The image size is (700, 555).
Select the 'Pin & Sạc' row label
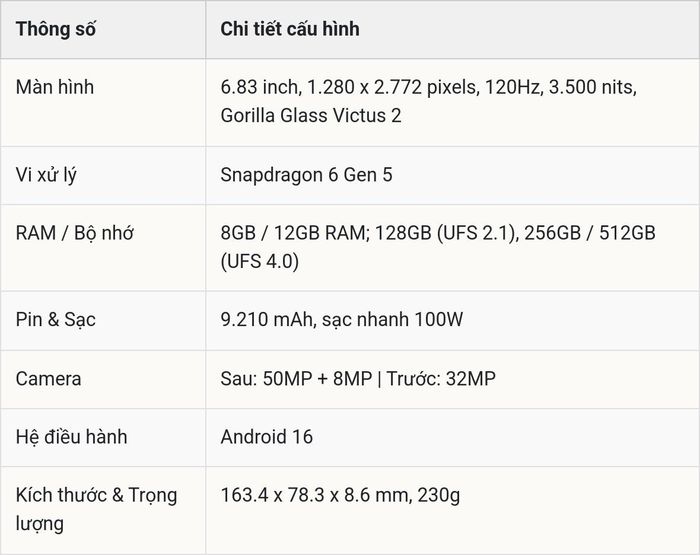tap(55, 320)
